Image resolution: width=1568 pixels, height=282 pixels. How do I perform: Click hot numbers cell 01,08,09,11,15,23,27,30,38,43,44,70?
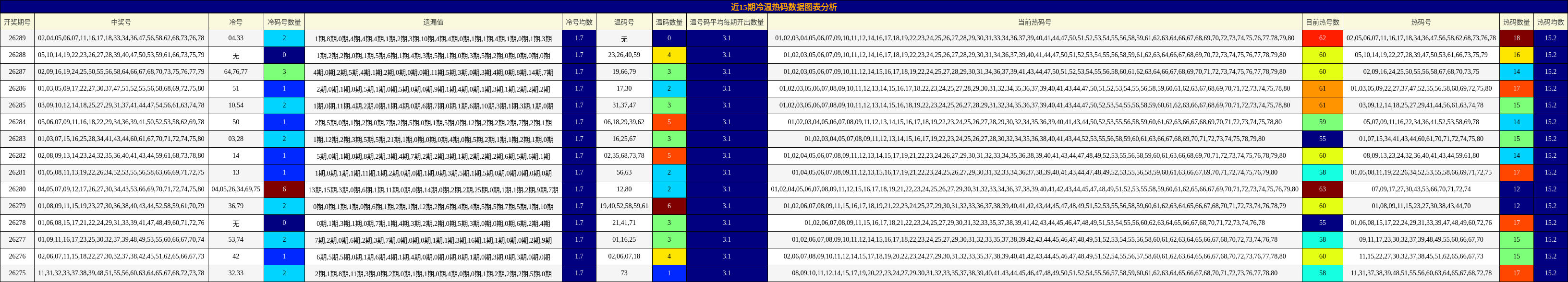[x=1422, y=206]
